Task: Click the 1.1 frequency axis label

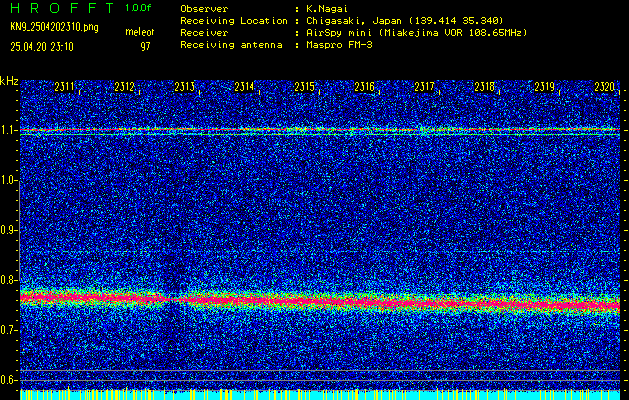Action: (x=8, y=130)
